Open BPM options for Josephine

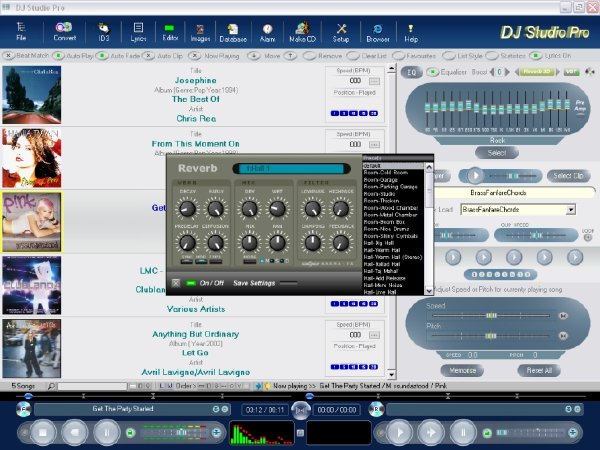click(x=374, y=81)
